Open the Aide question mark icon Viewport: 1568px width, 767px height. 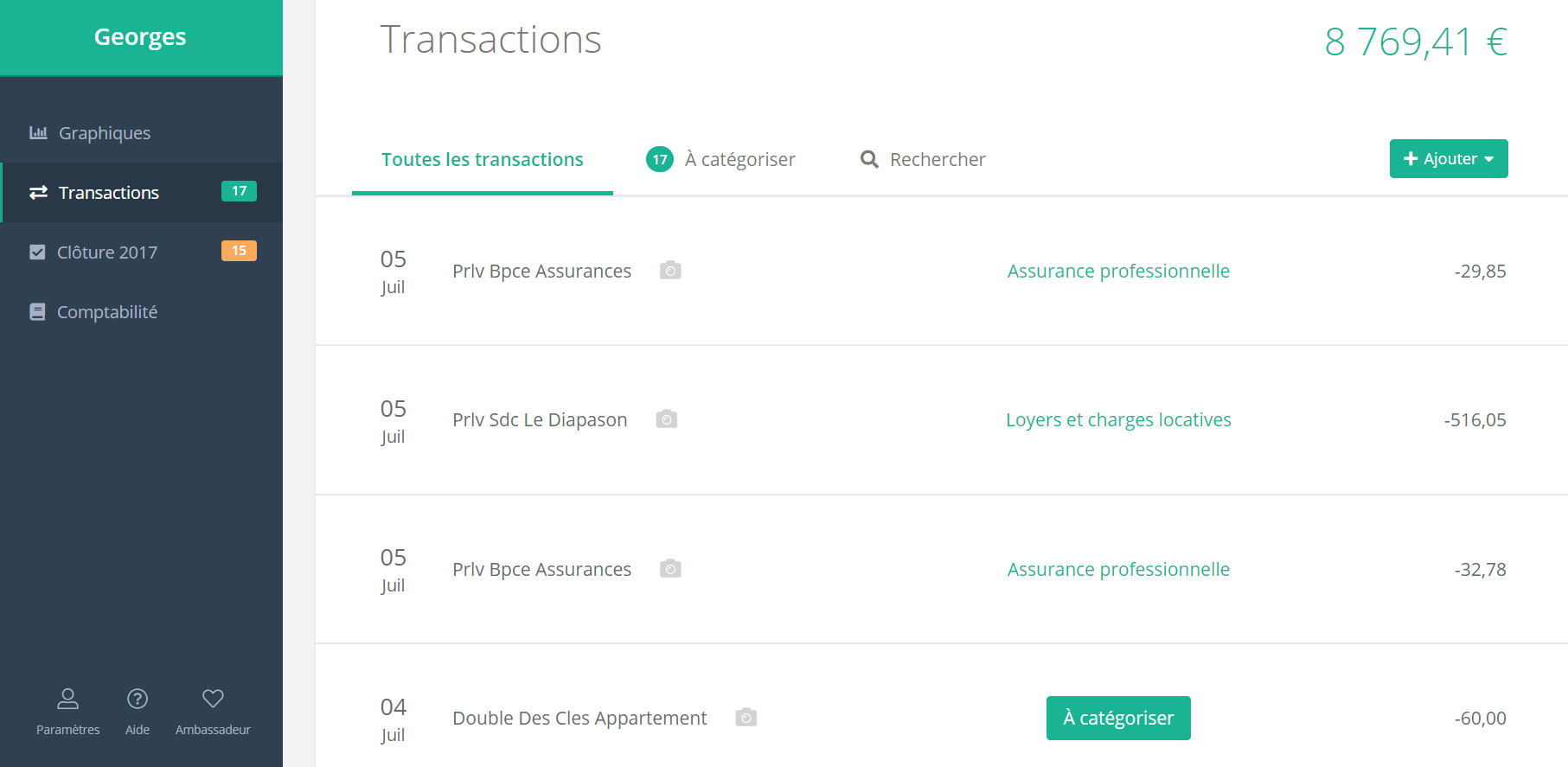pos(138,698)
